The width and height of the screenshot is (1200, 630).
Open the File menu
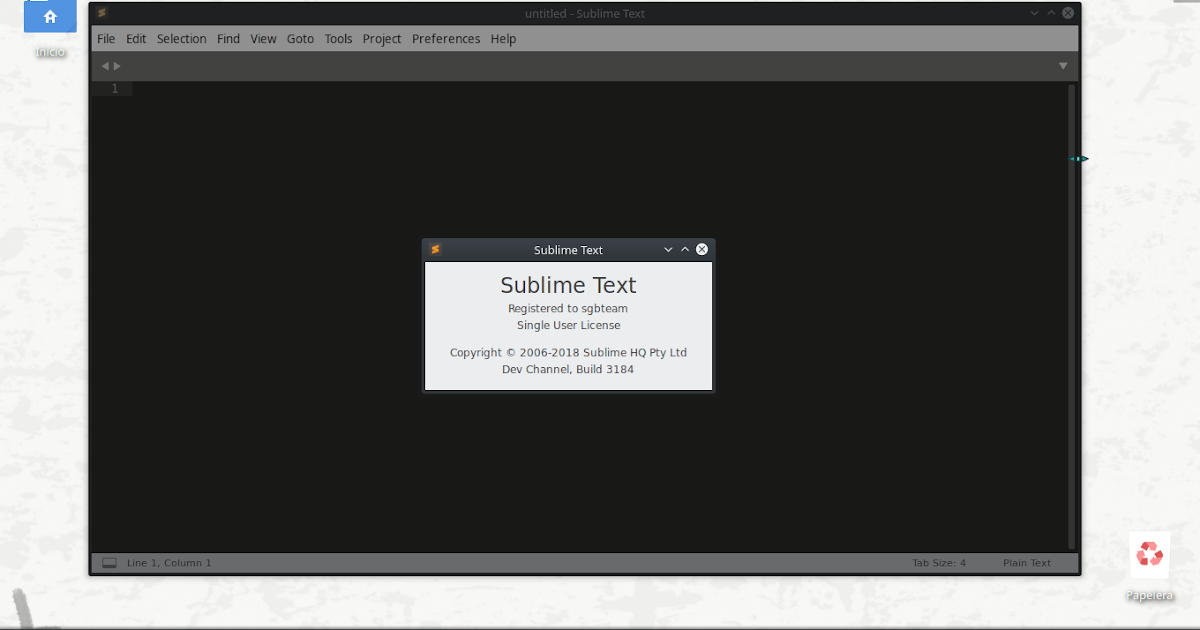tap(106, 39)
